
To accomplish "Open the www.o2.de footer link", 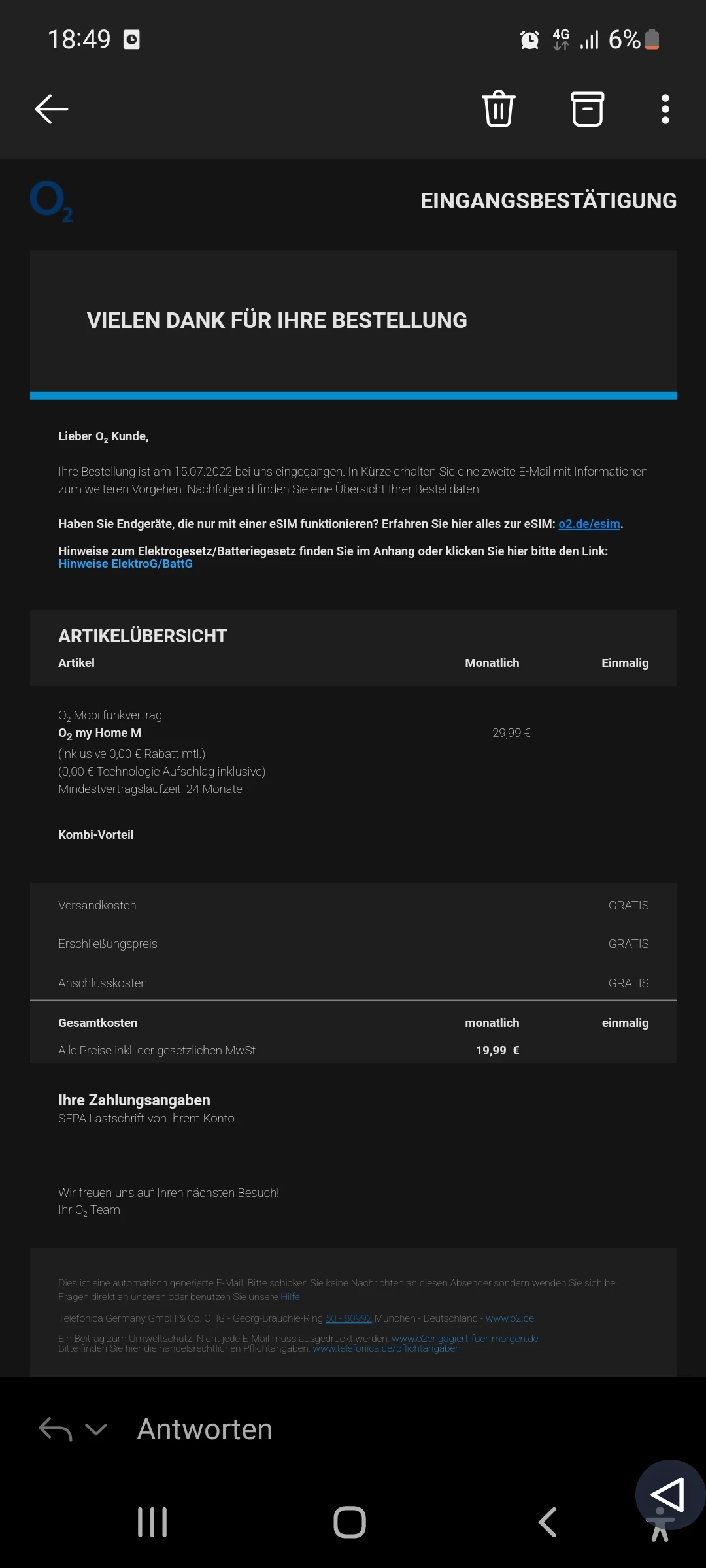I will [x=510, y=1318].
